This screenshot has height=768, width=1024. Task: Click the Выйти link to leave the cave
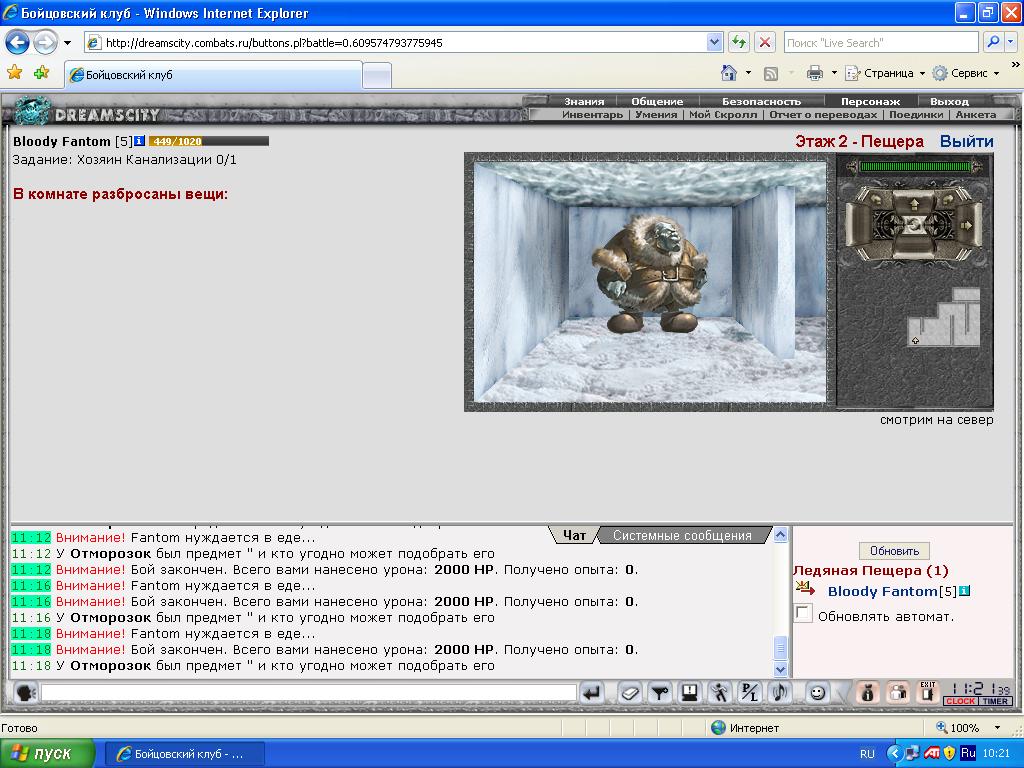(x=967, y=141)
